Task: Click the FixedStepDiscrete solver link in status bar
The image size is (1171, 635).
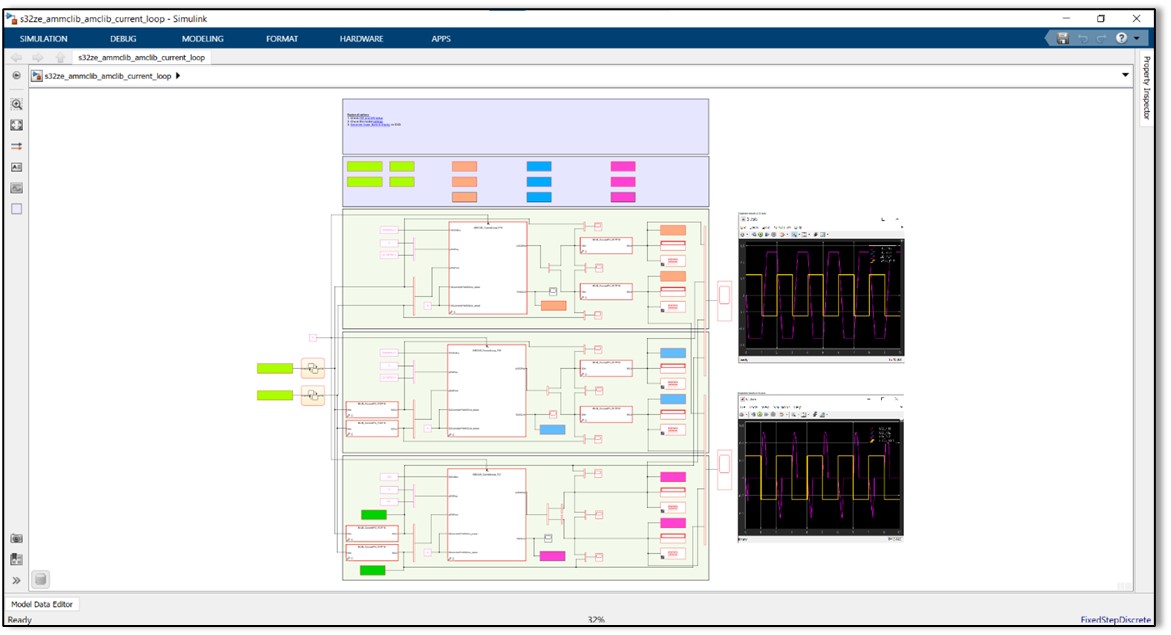Action: [1117, 618]
